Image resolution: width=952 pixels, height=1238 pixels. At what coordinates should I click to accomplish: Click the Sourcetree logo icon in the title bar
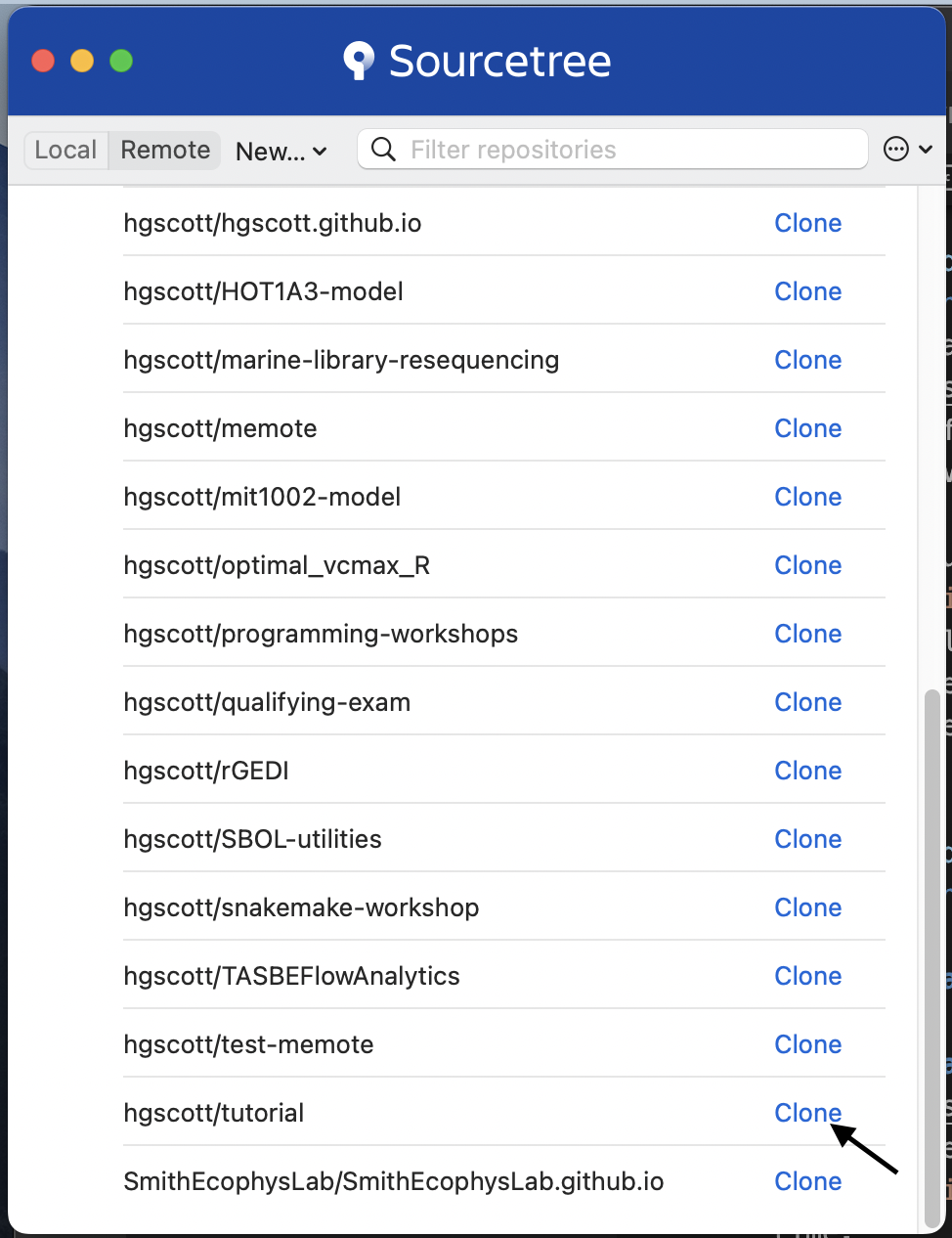pos(359,61)
